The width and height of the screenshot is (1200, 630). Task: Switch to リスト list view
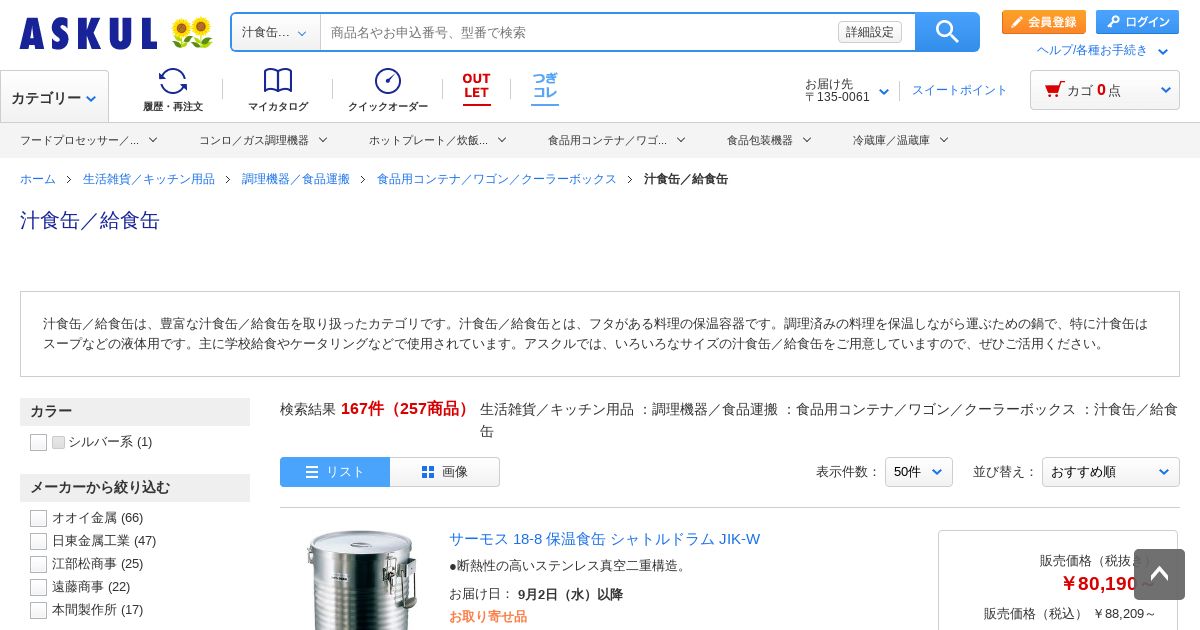click(335, 472)
